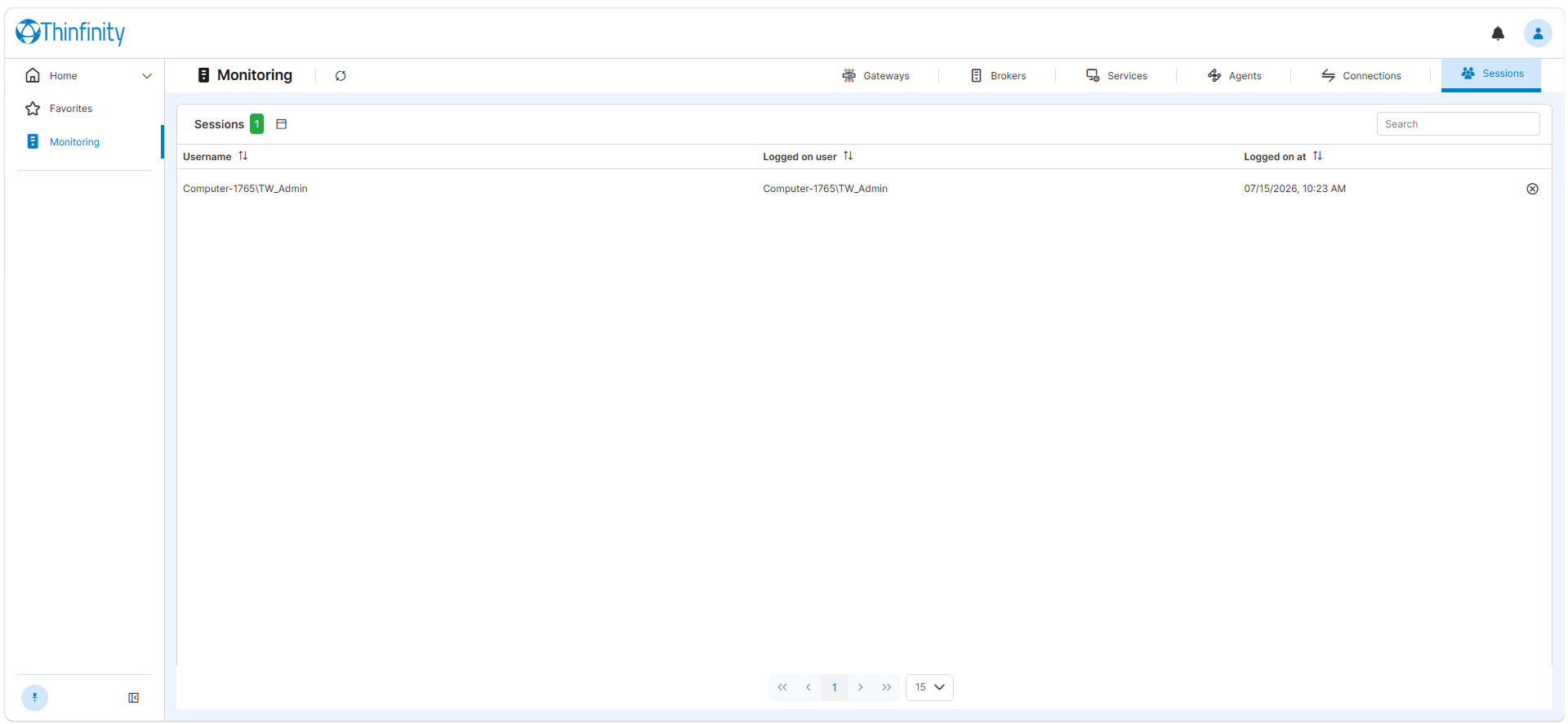The height and width of the screenshot is (724, 1568).
Task: Click the notifications bell icon
Action: (1498, 34)
